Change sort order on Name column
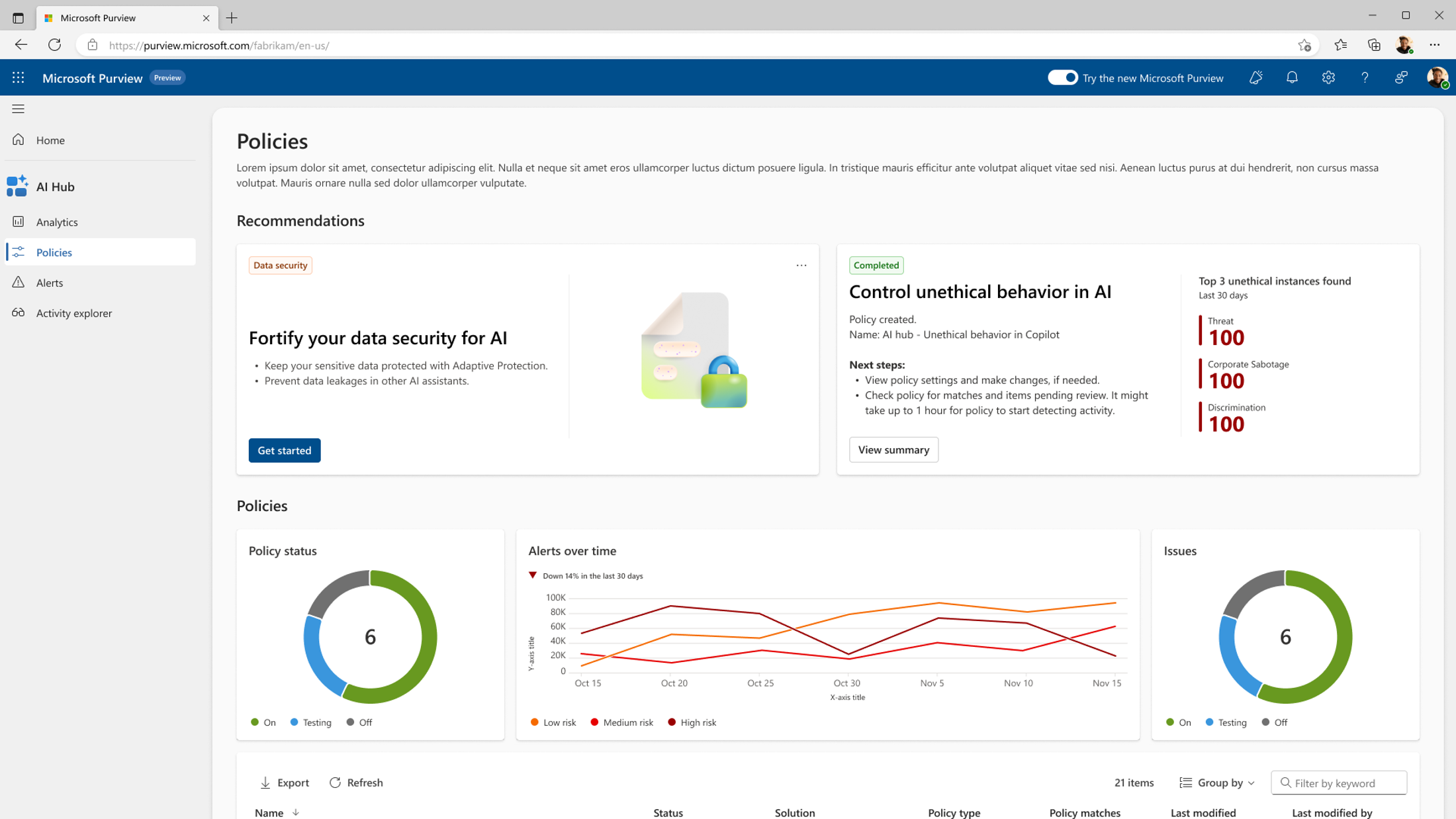This screenshot has height=819, width=1456. coord(295,812)
